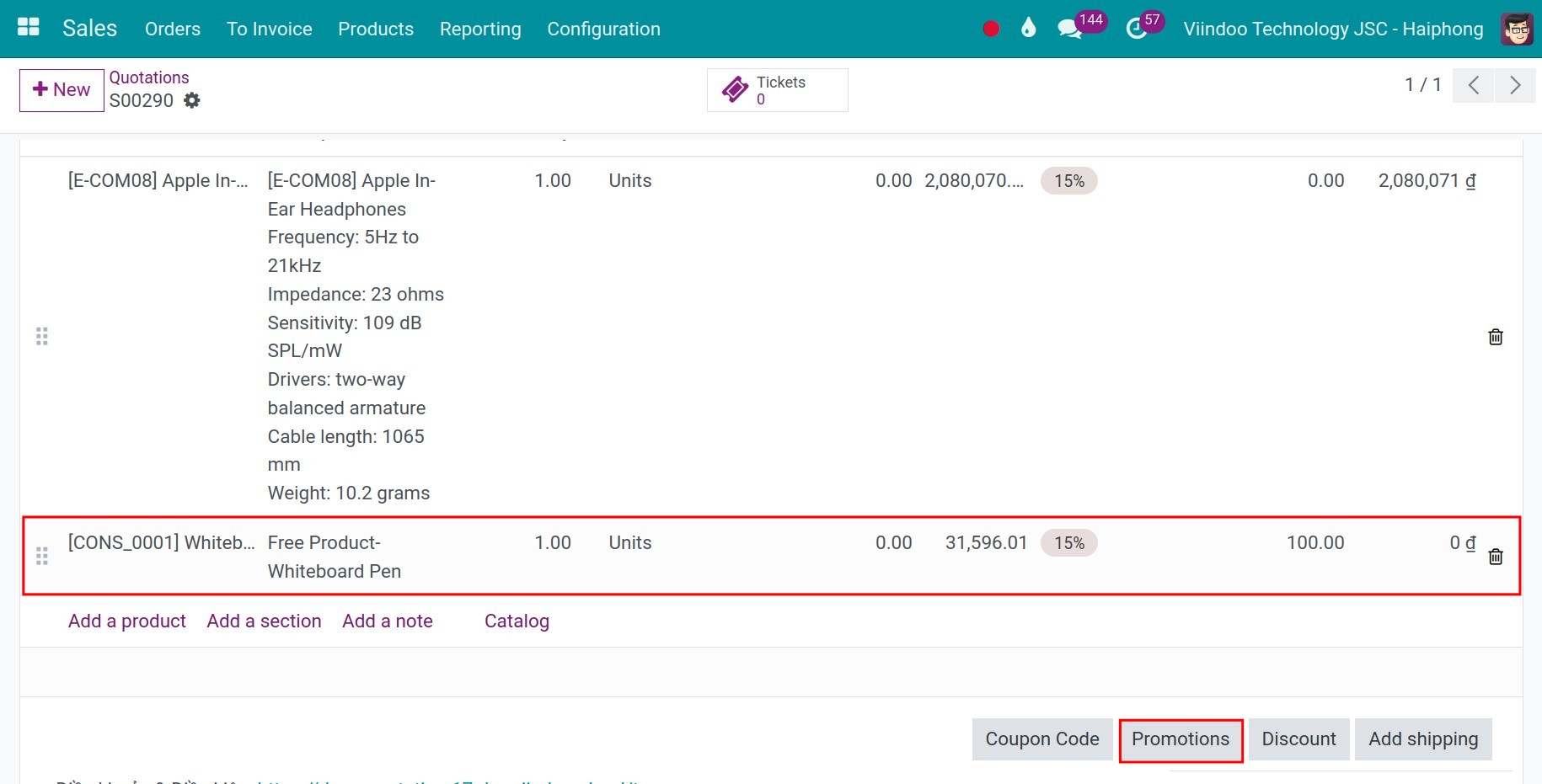Open the product Catalog

(x=517, y=621)
